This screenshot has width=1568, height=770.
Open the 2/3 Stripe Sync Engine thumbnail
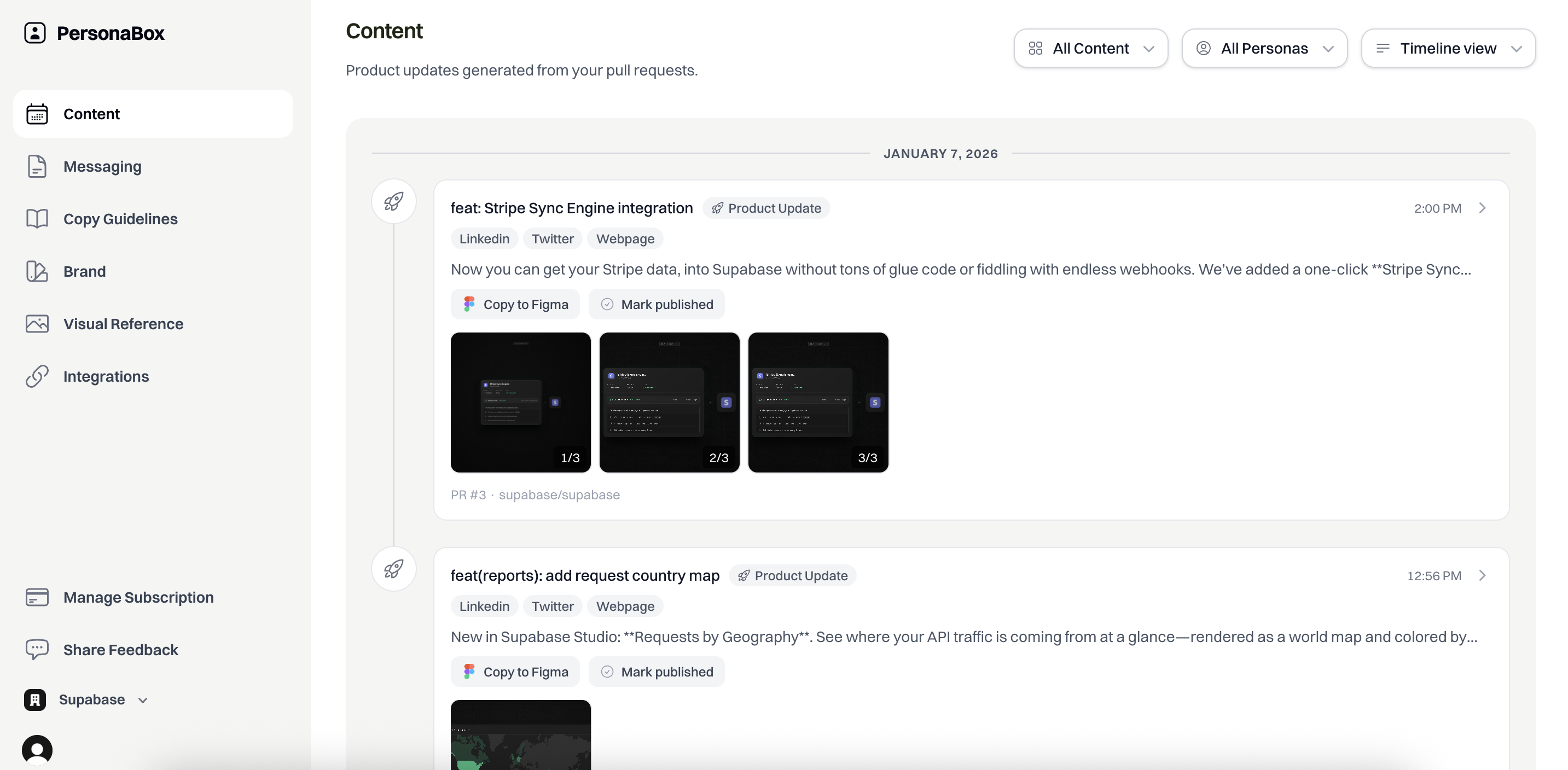669,402
